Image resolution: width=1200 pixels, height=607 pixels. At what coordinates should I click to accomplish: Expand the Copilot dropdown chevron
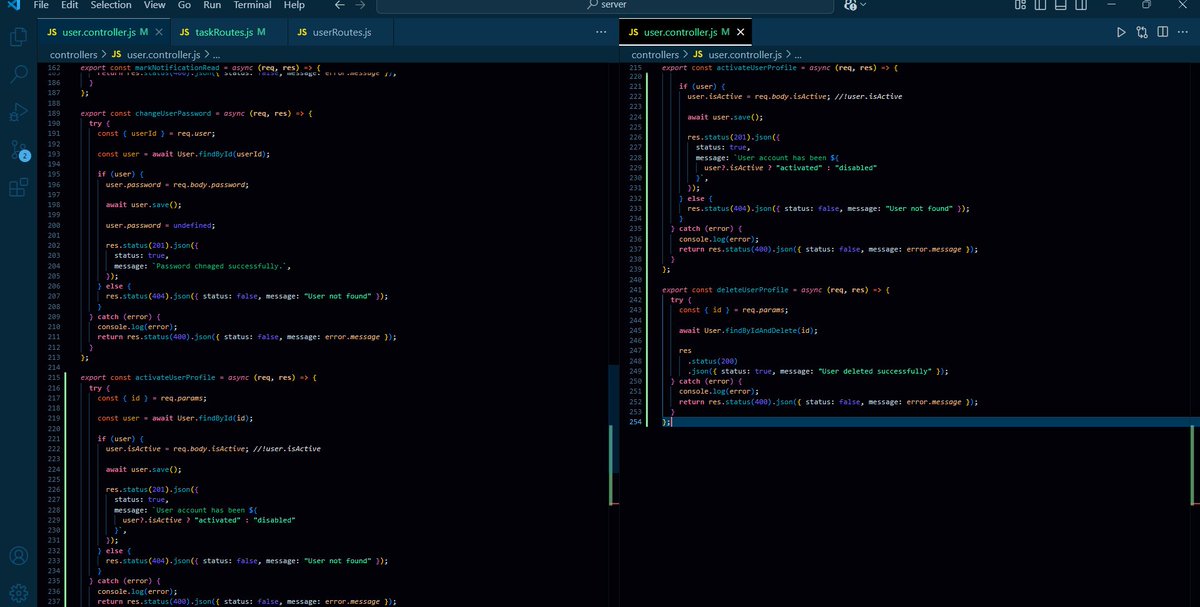point(864,5)
